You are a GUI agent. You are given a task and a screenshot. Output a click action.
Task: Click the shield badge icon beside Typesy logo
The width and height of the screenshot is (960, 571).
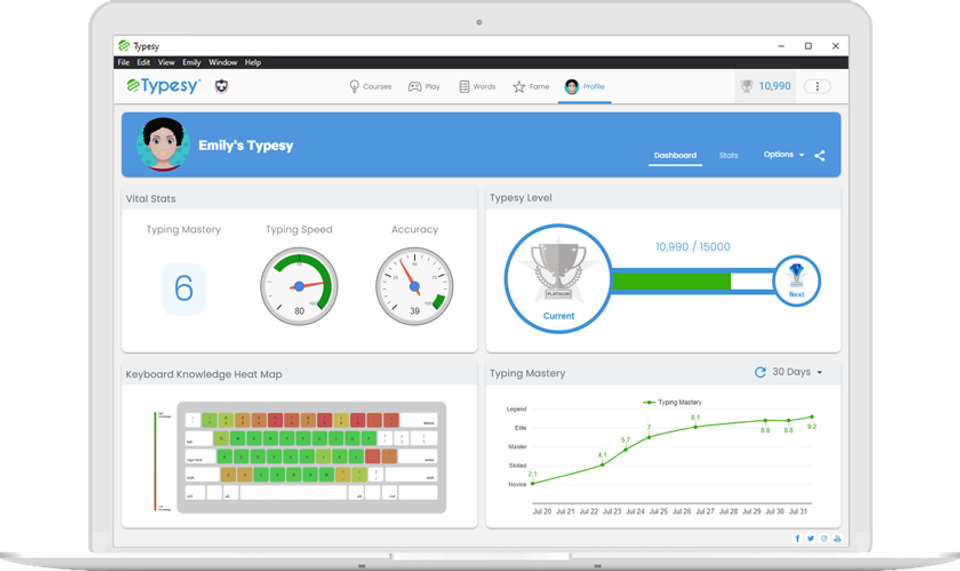click(221, 86)
